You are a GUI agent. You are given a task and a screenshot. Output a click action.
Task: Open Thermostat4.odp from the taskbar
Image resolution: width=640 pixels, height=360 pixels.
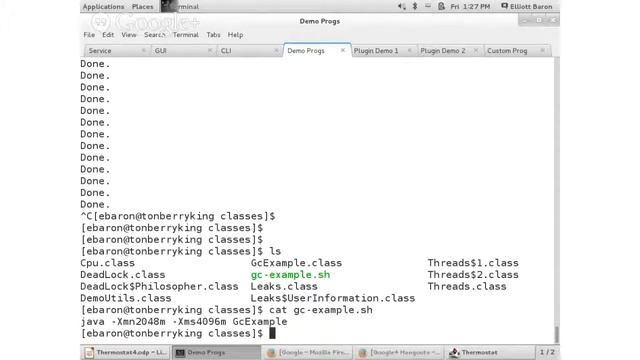[x=126, y=352]
